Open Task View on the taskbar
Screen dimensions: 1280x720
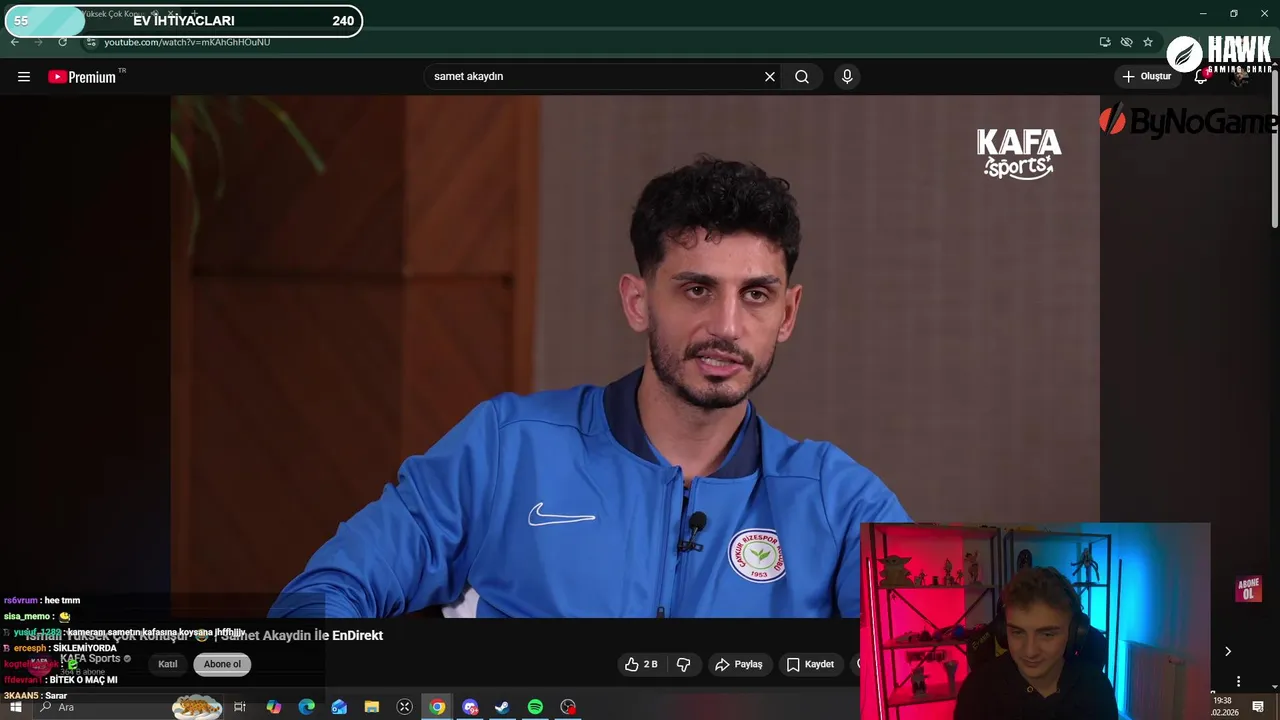coord(240,707)
